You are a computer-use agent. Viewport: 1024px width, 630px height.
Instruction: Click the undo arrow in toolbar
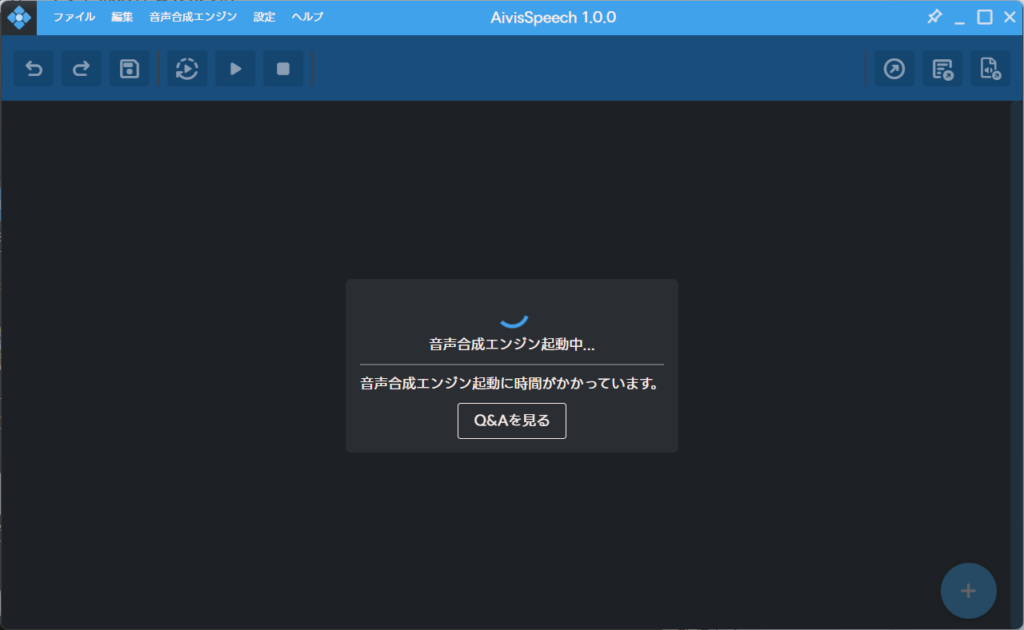[34, 69]
